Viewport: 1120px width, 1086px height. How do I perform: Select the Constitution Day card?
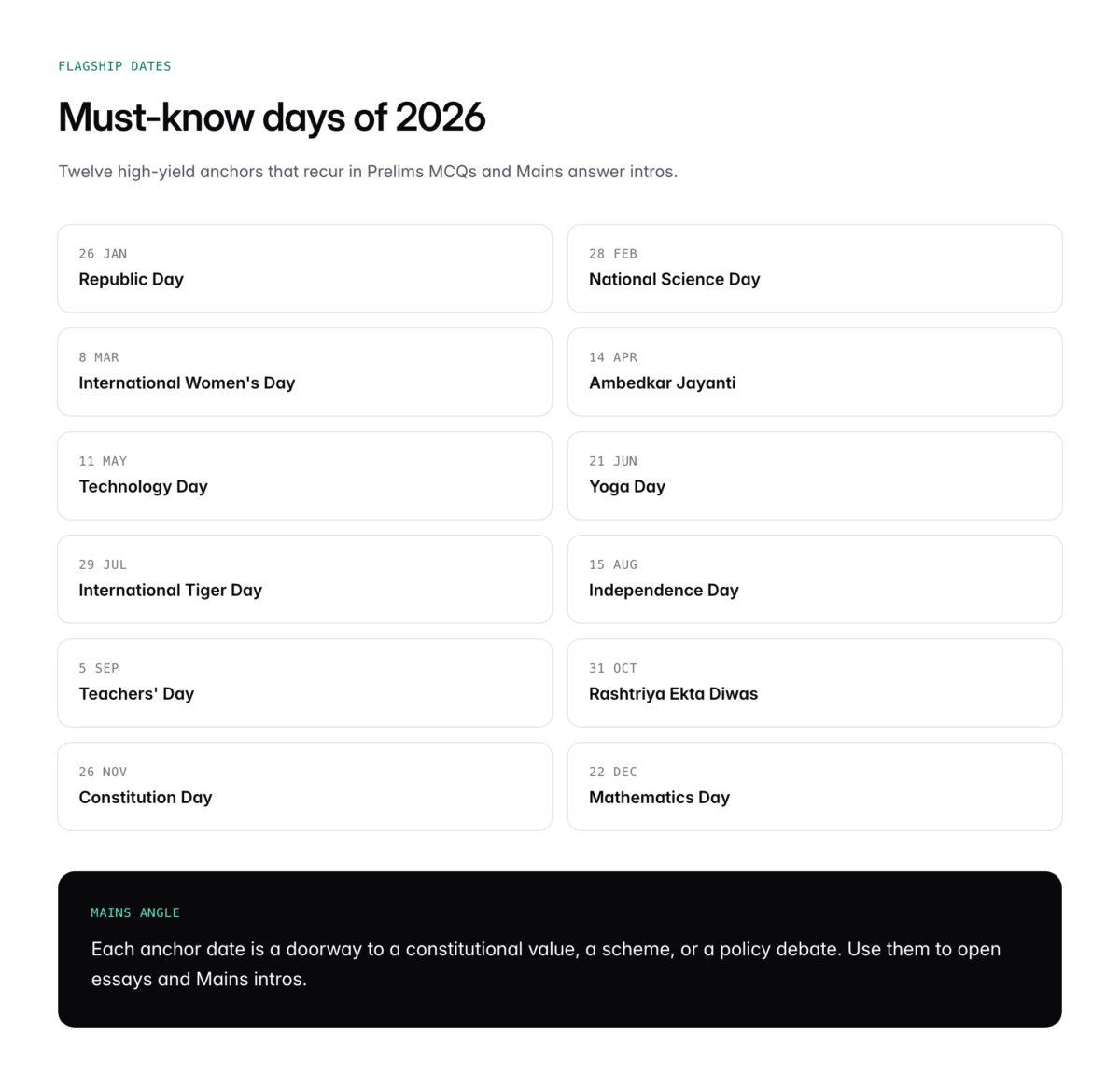(x=305, y=786)
